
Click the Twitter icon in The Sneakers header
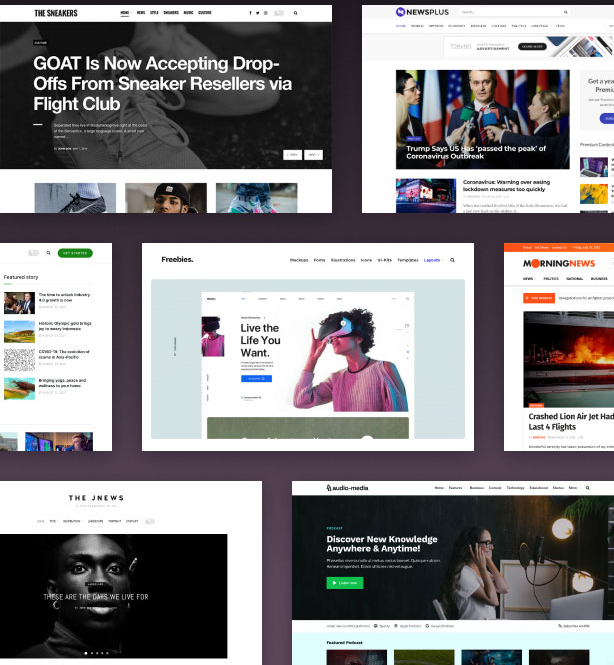tap(257, 13)
